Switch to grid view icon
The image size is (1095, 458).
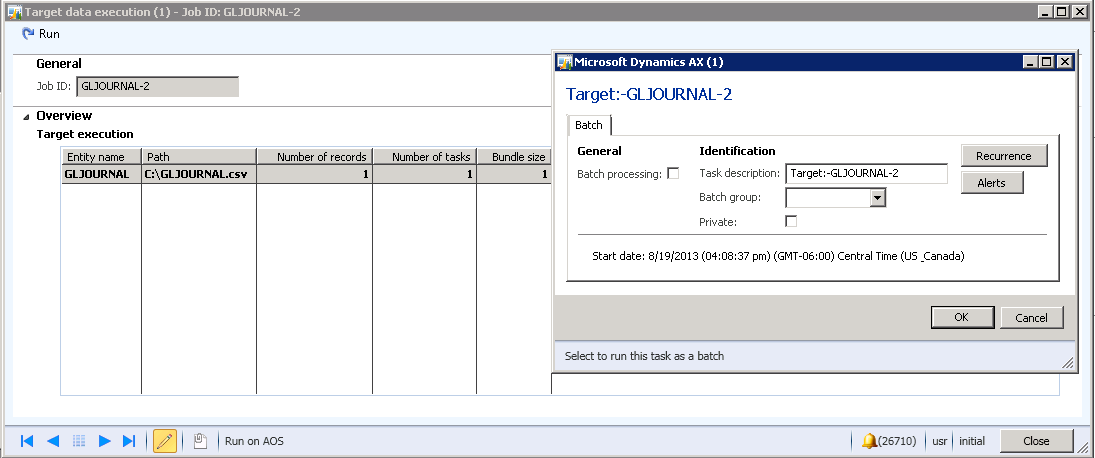(79, 441)
